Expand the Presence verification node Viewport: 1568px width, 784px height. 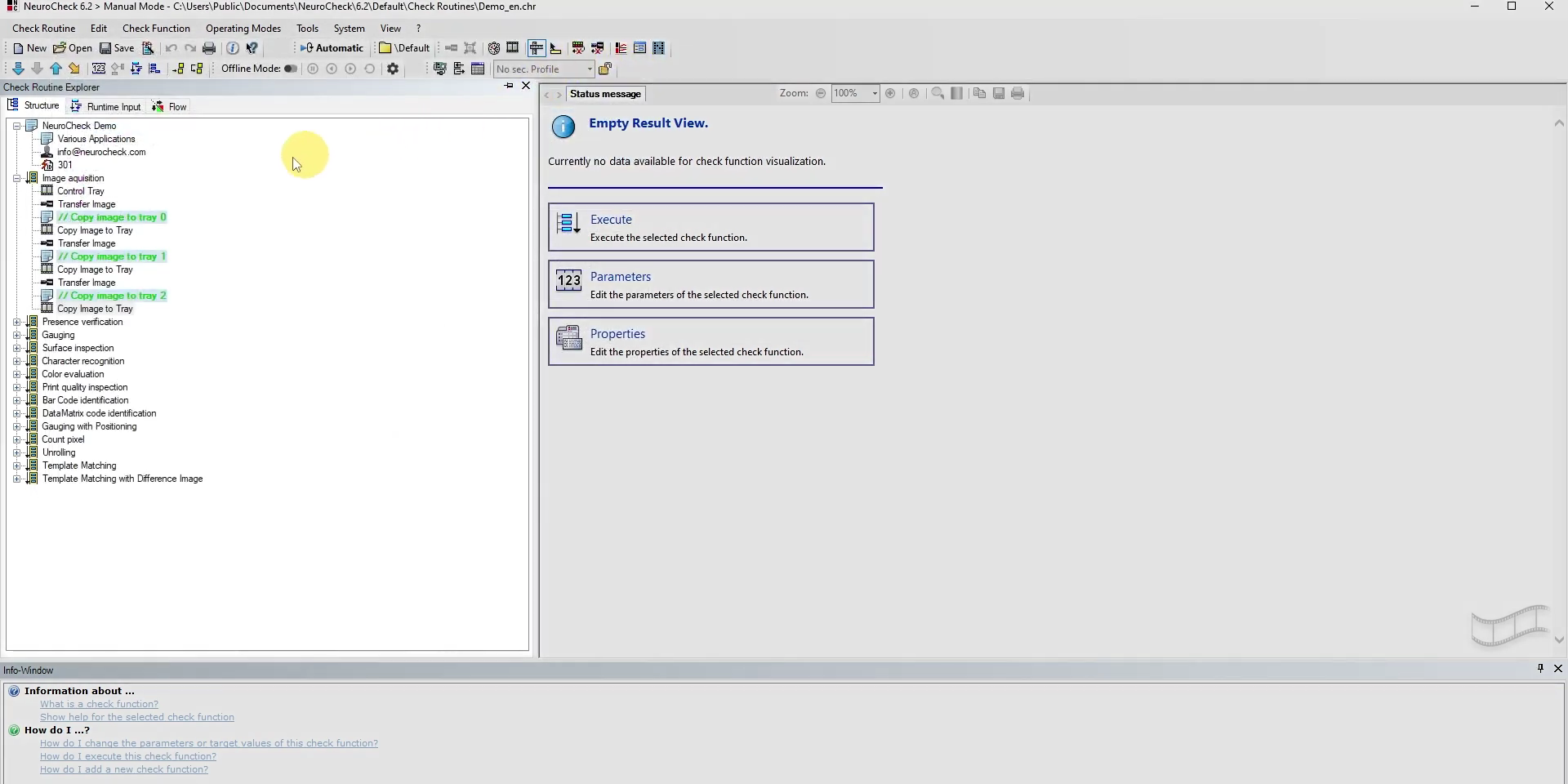17,322
